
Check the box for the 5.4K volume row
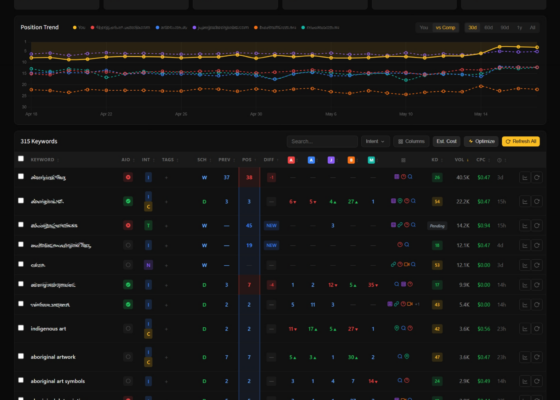[21, 304]
